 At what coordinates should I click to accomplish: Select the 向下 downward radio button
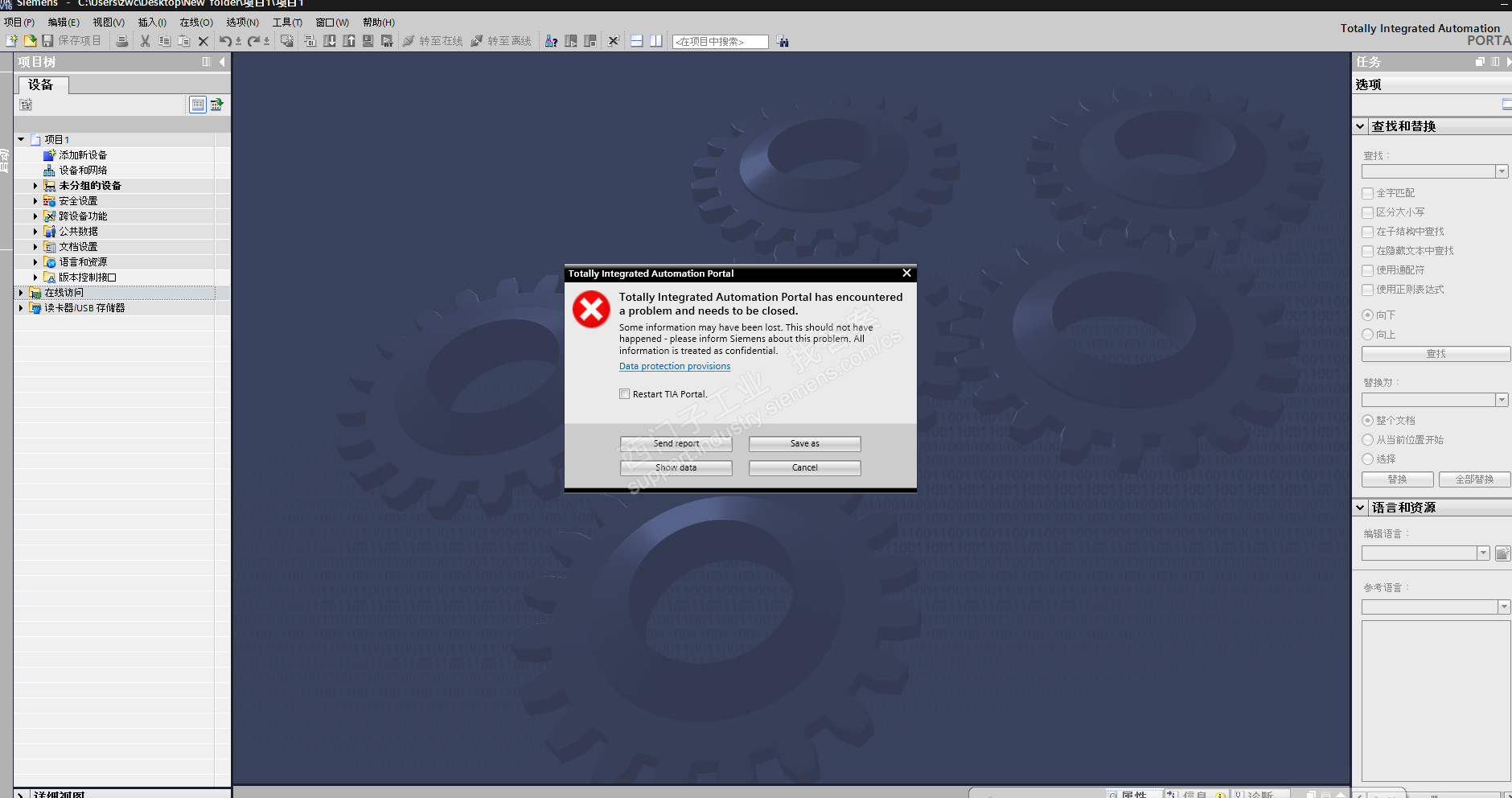1367,315
